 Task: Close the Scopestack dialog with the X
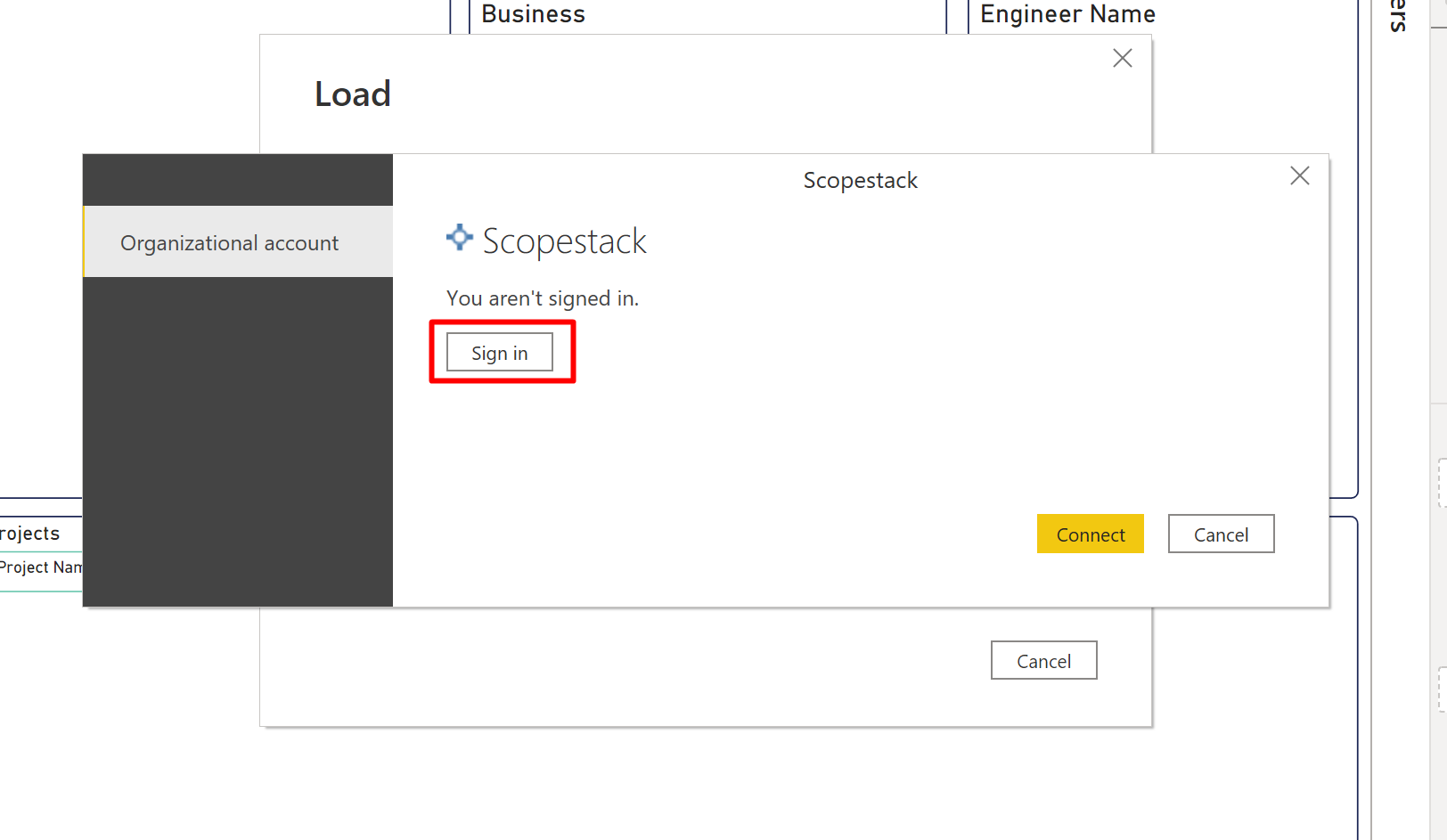pos(1300,176)
